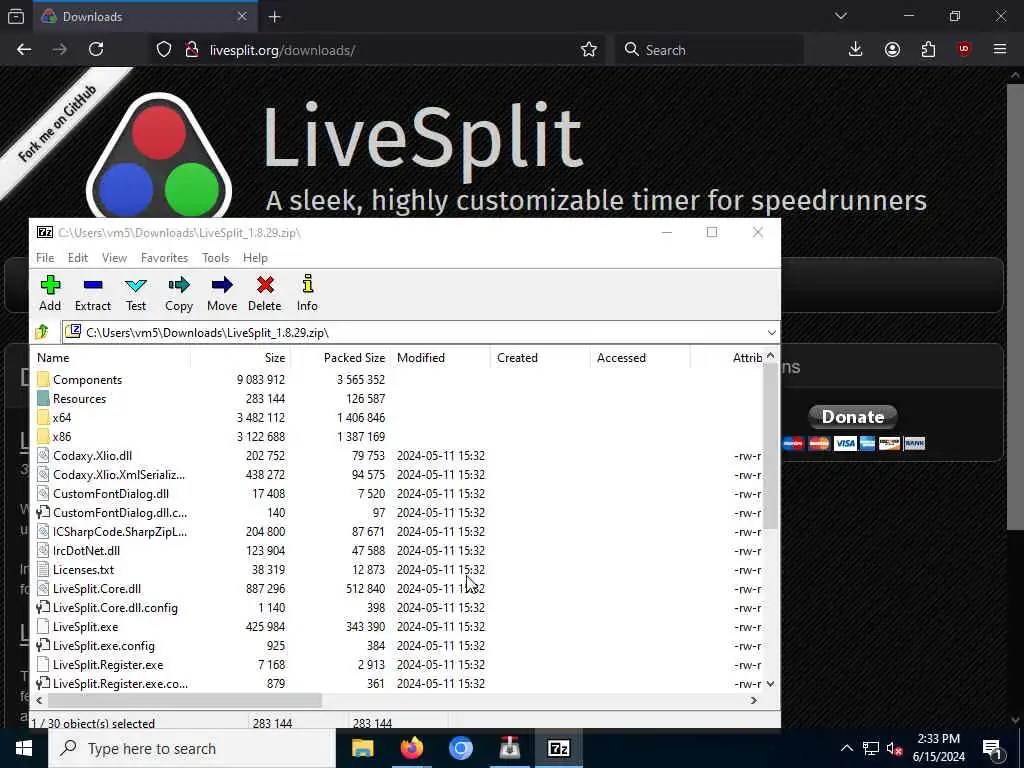Viewport: 1024px width, 768px height.
Task: Open the View menu in 7-Zip
Action: (114, 258)
